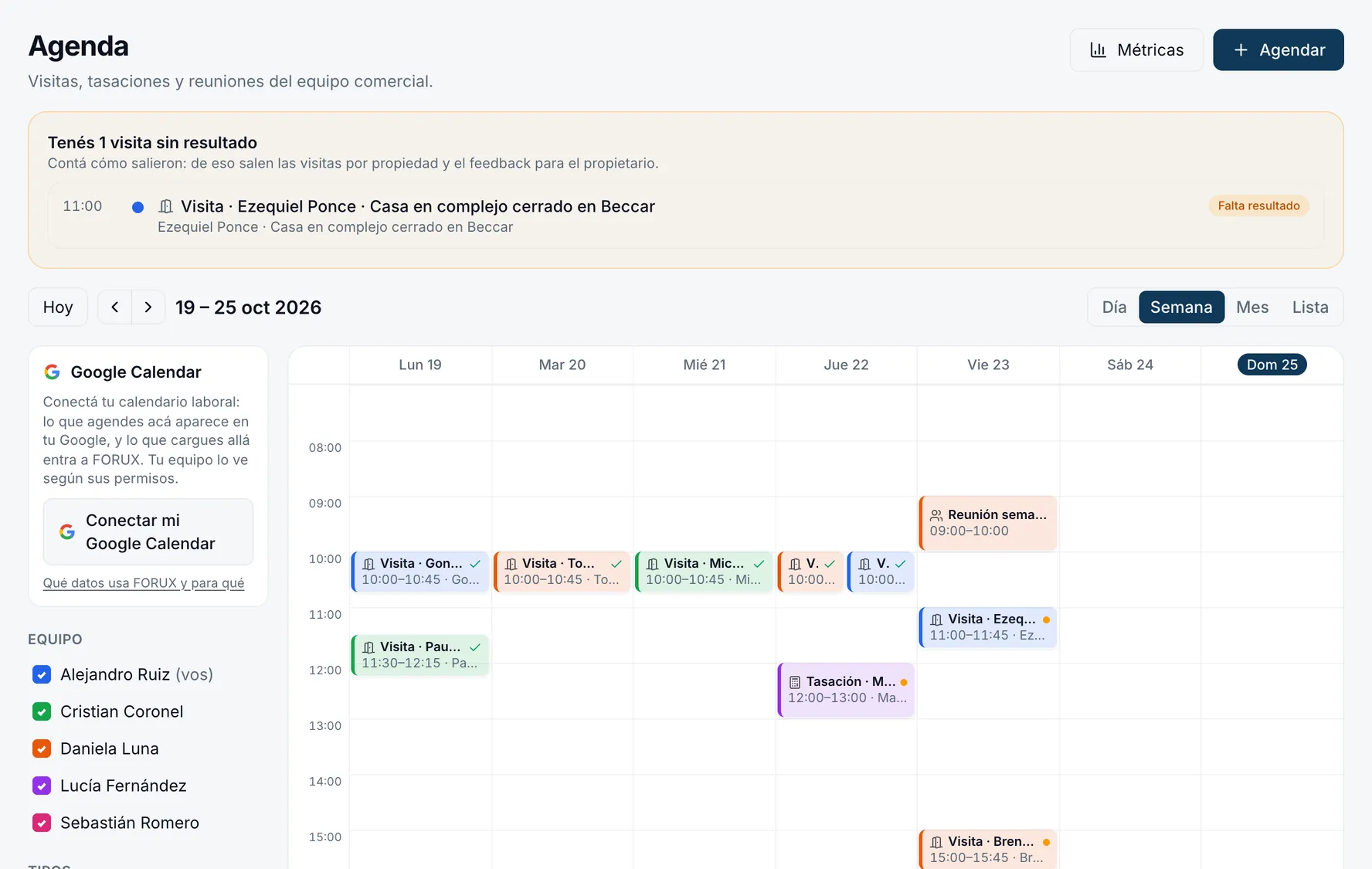Open orange Thursday 10:00 visit event
This screenshot has height=869, width=1372.
(810, 572)
